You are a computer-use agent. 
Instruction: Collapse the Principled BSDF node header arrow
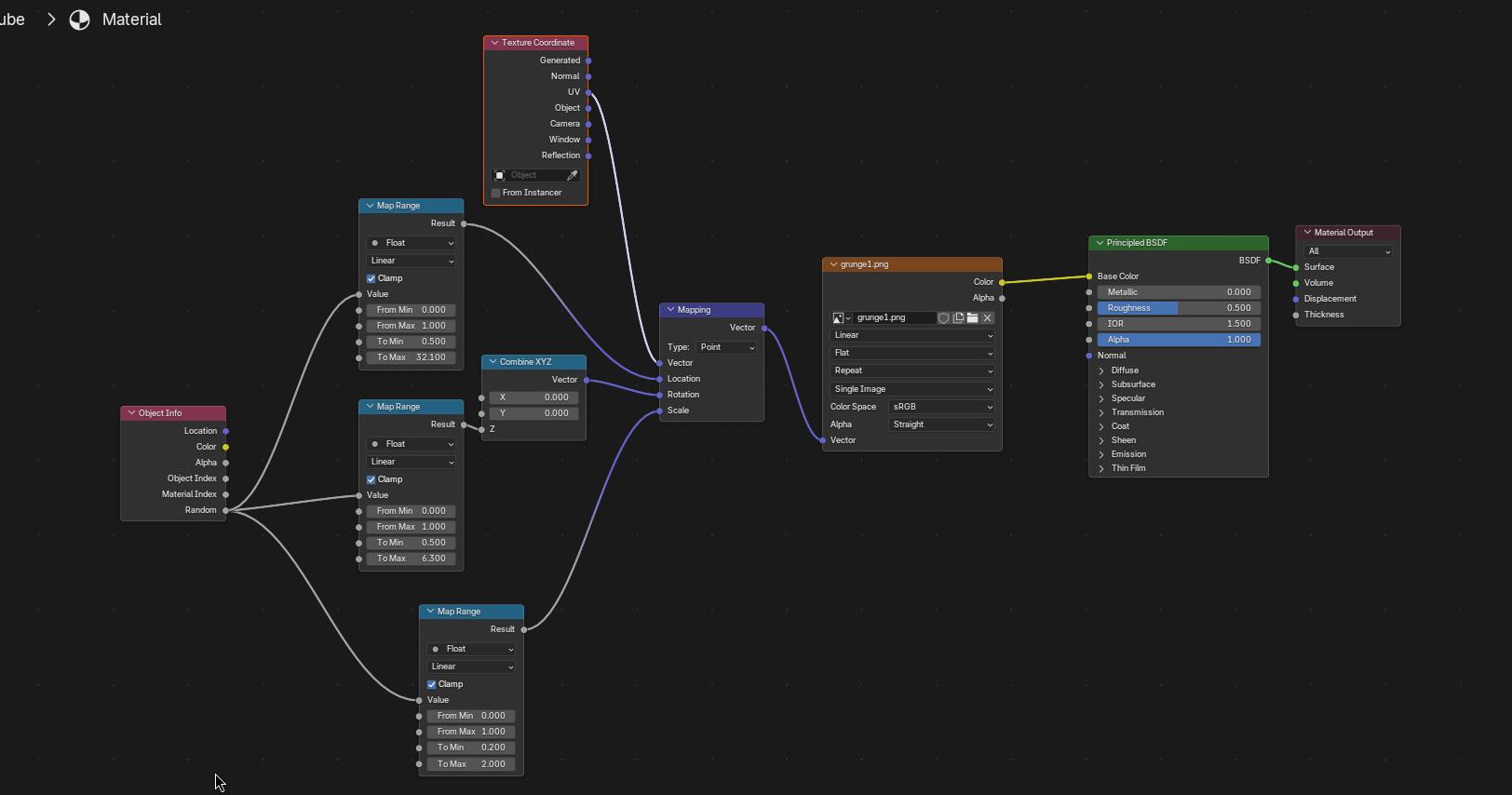pyautogui.click(x=1100, y=243)
